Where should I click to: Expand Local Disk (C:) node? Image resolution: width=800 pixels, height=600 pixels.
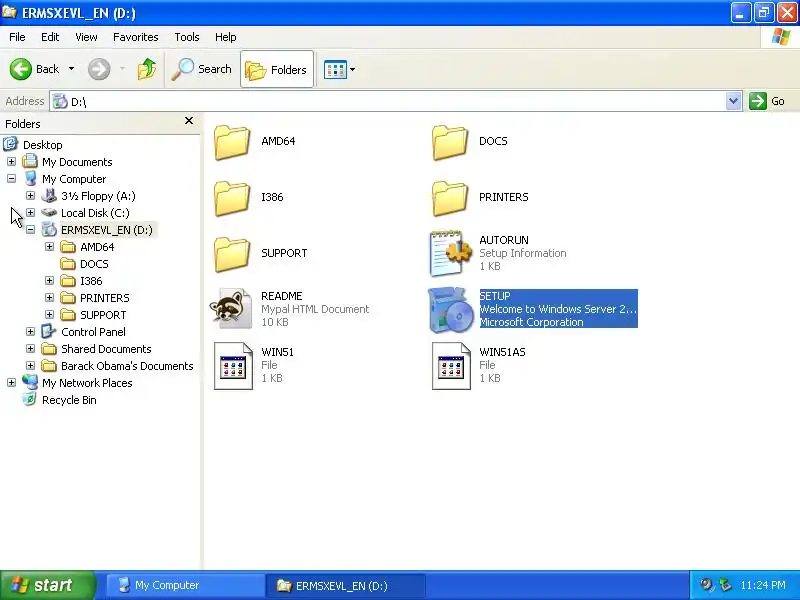[30, 212]
